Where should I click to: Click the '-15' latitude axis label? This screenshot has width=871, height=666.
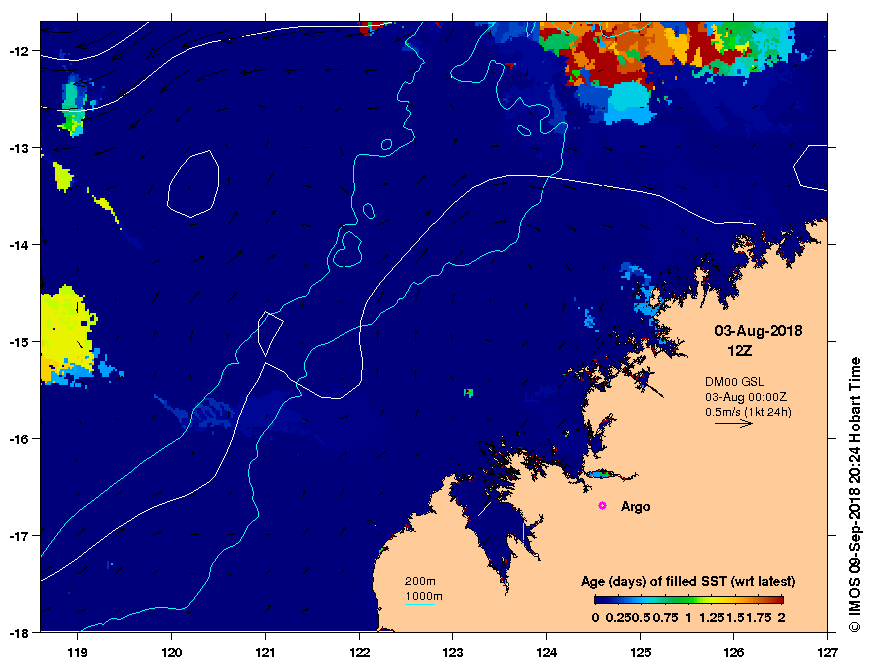(x=20, y=342)
